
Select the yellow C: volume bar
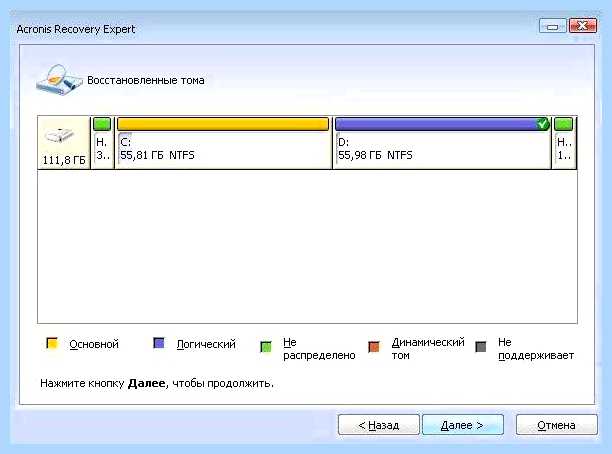point(223,124)
